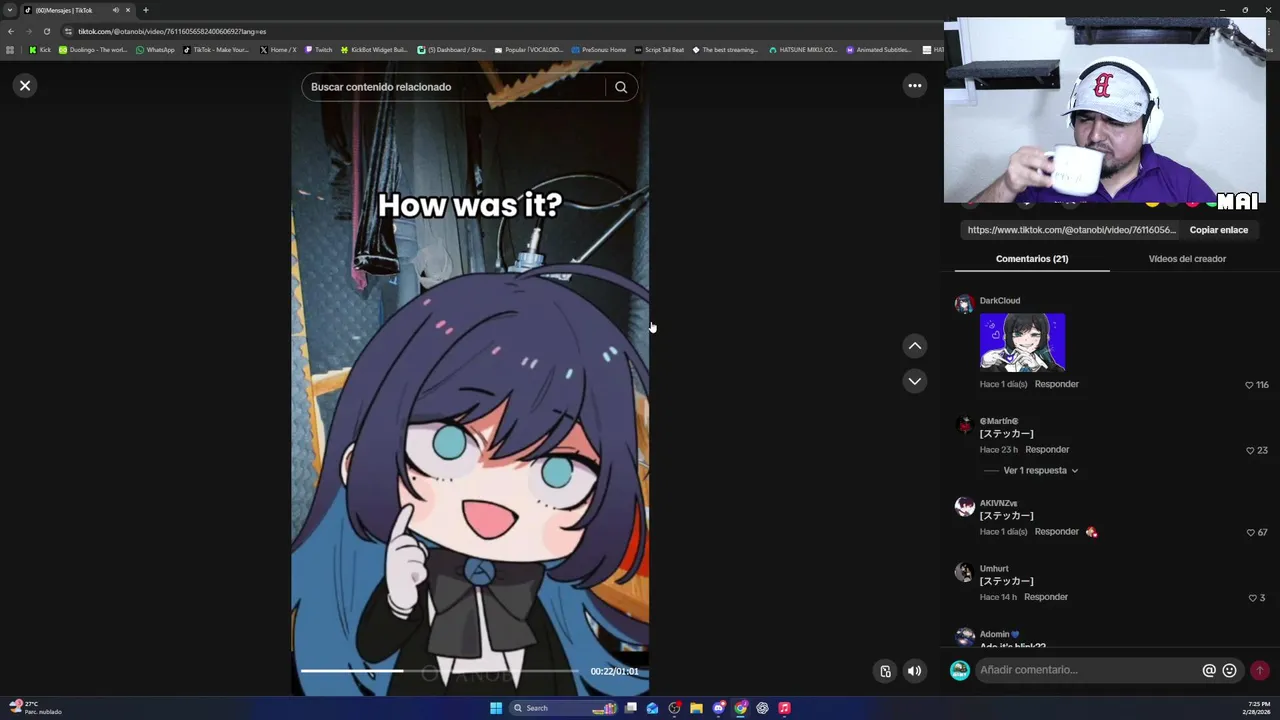Toggle the auto-scroll icon beside volume
Viewport: 1280px width, 720px height.
(x=885, y=671)
